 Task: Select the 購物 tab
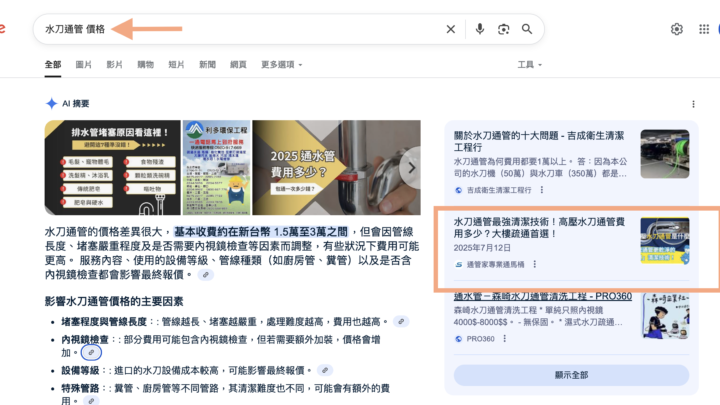pos(145,65)
